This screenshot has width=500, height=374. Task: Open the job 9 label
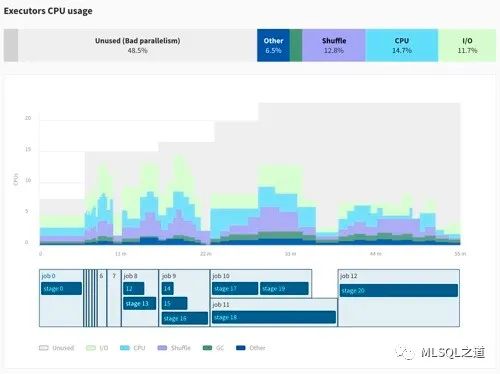tap(169, 276)
